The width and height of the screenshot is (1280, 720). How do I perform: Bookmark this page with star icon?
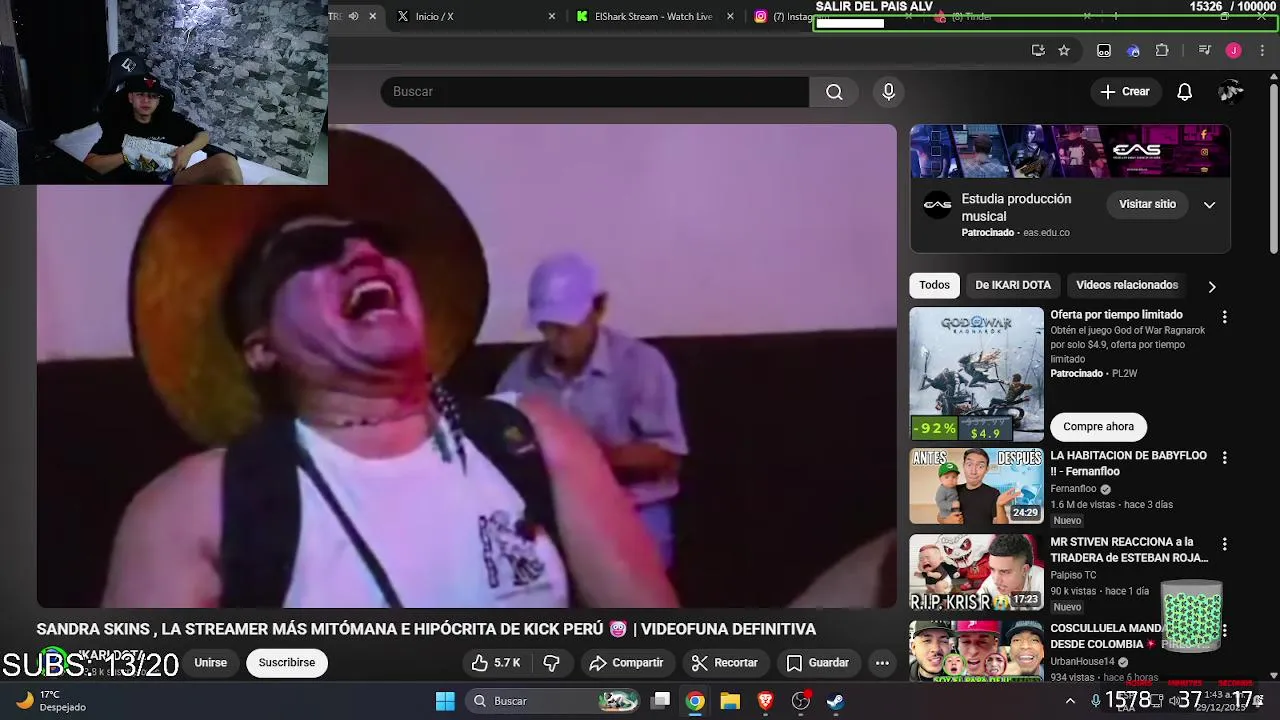click(1064, 50)
